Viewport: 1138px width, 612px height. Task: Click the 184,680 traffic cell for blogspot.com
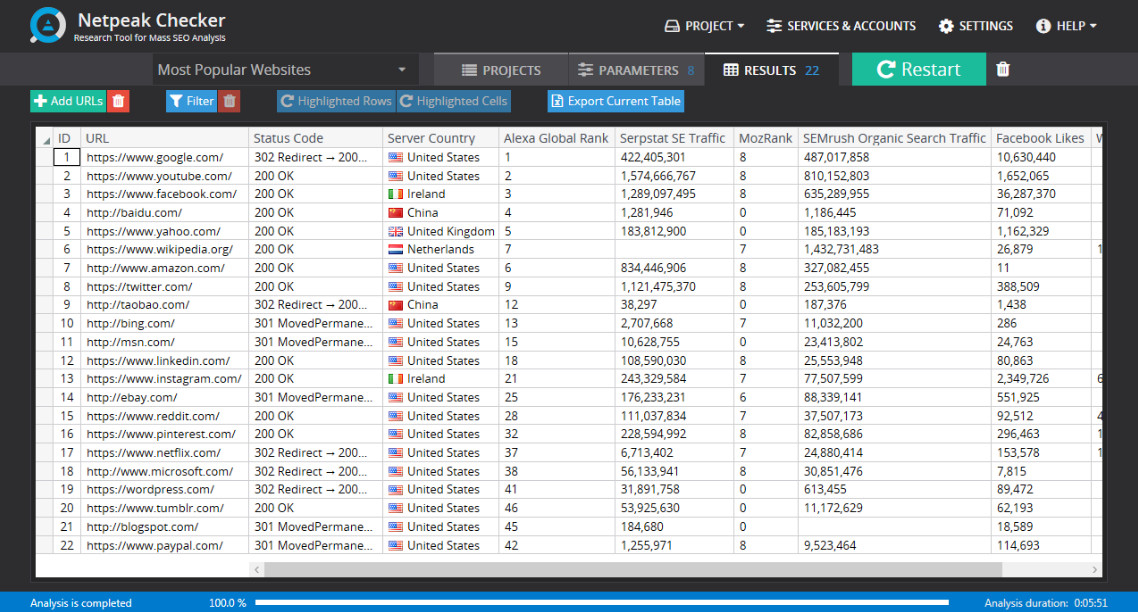click(674, 526)
